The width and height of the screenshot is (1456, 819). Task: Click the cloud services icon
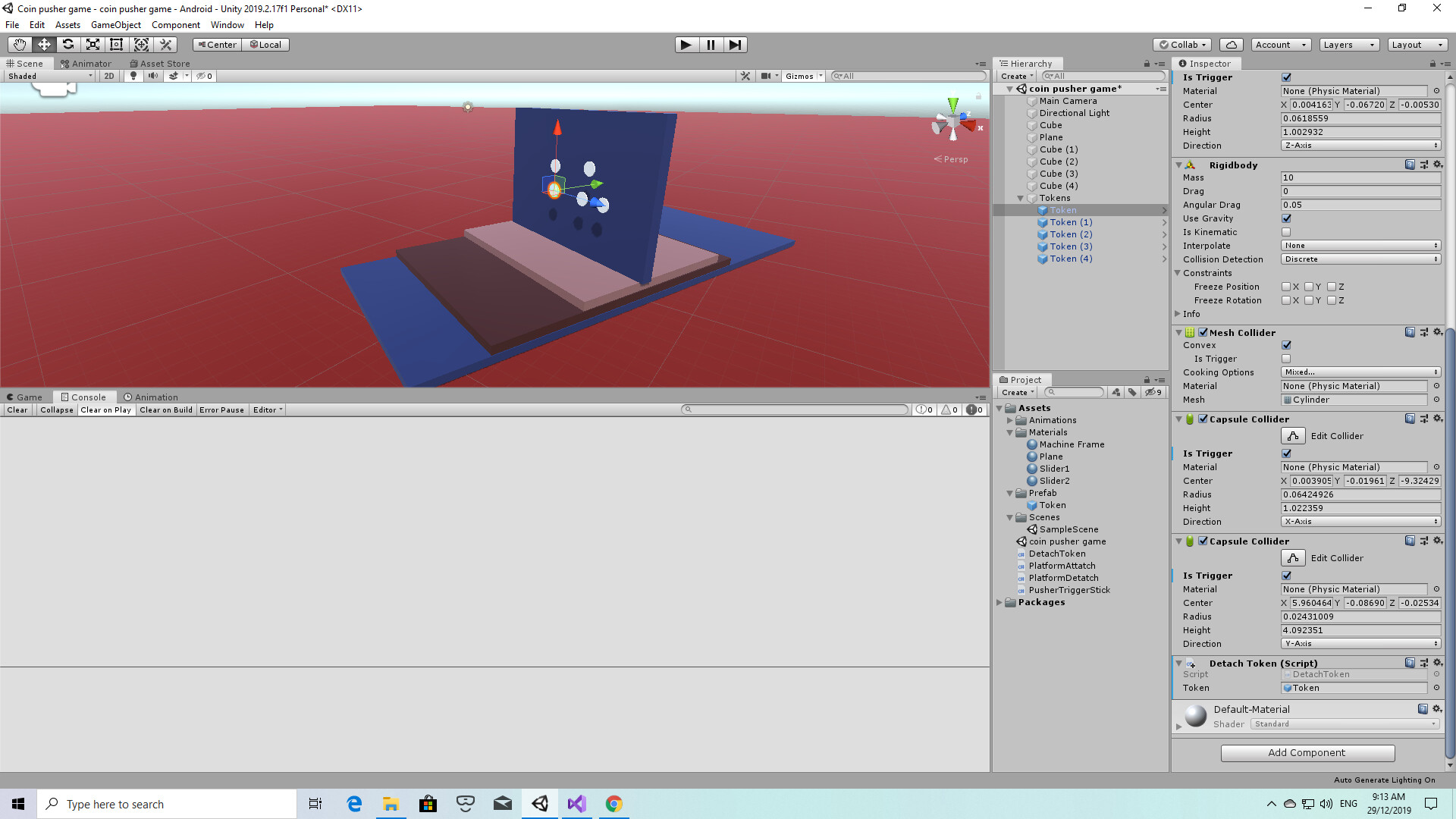click(x=1232, y=45)
